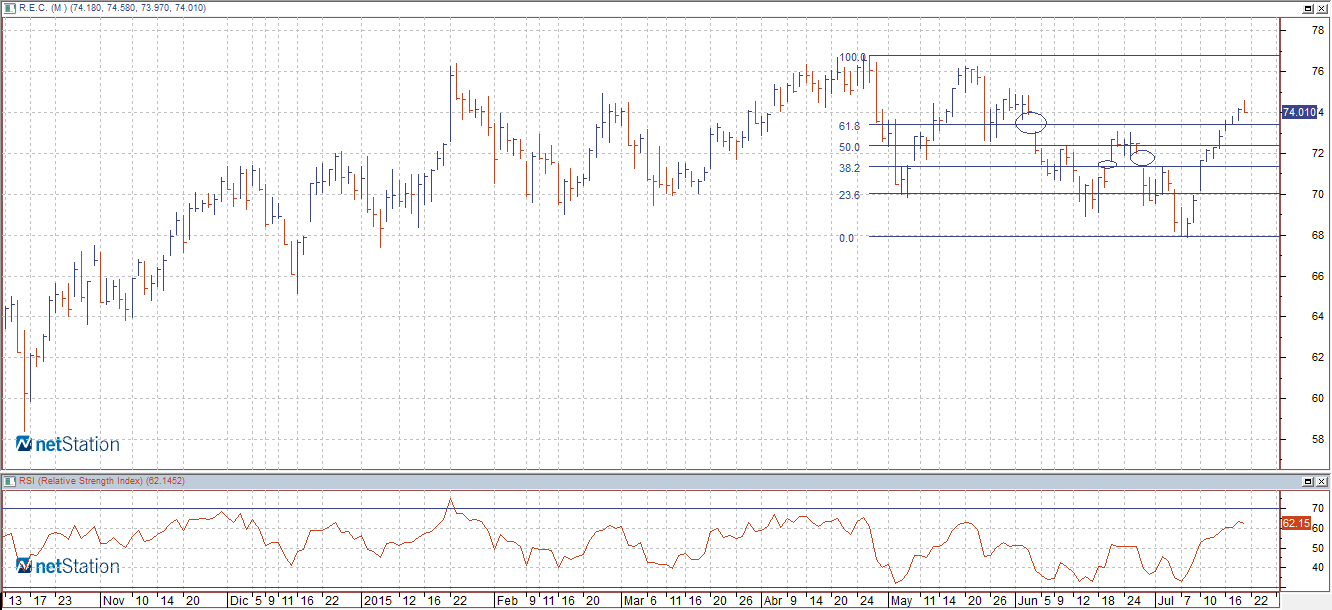This screenshot has height=610, width=1332.
Task: Click the current price tag 74.010
Action: (x=1296, y=112)
